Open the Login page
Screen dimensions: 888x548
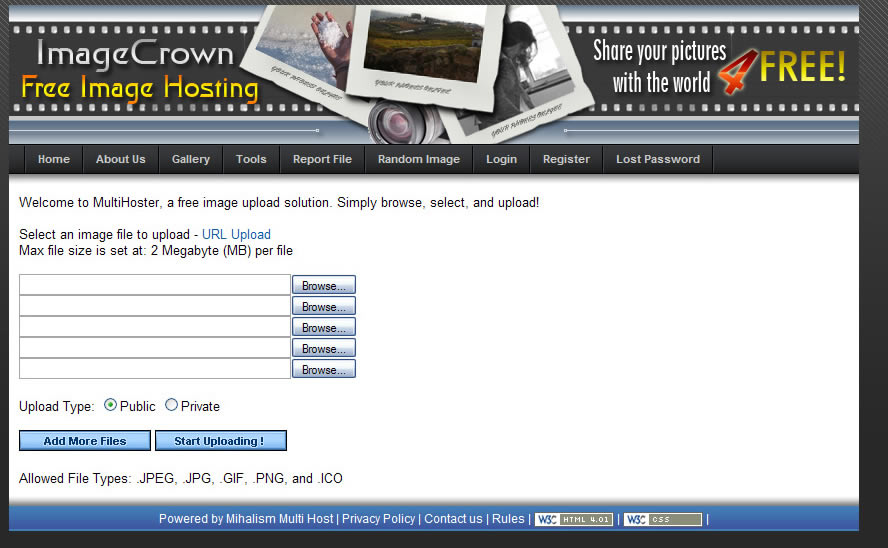[x=501, y=159]
